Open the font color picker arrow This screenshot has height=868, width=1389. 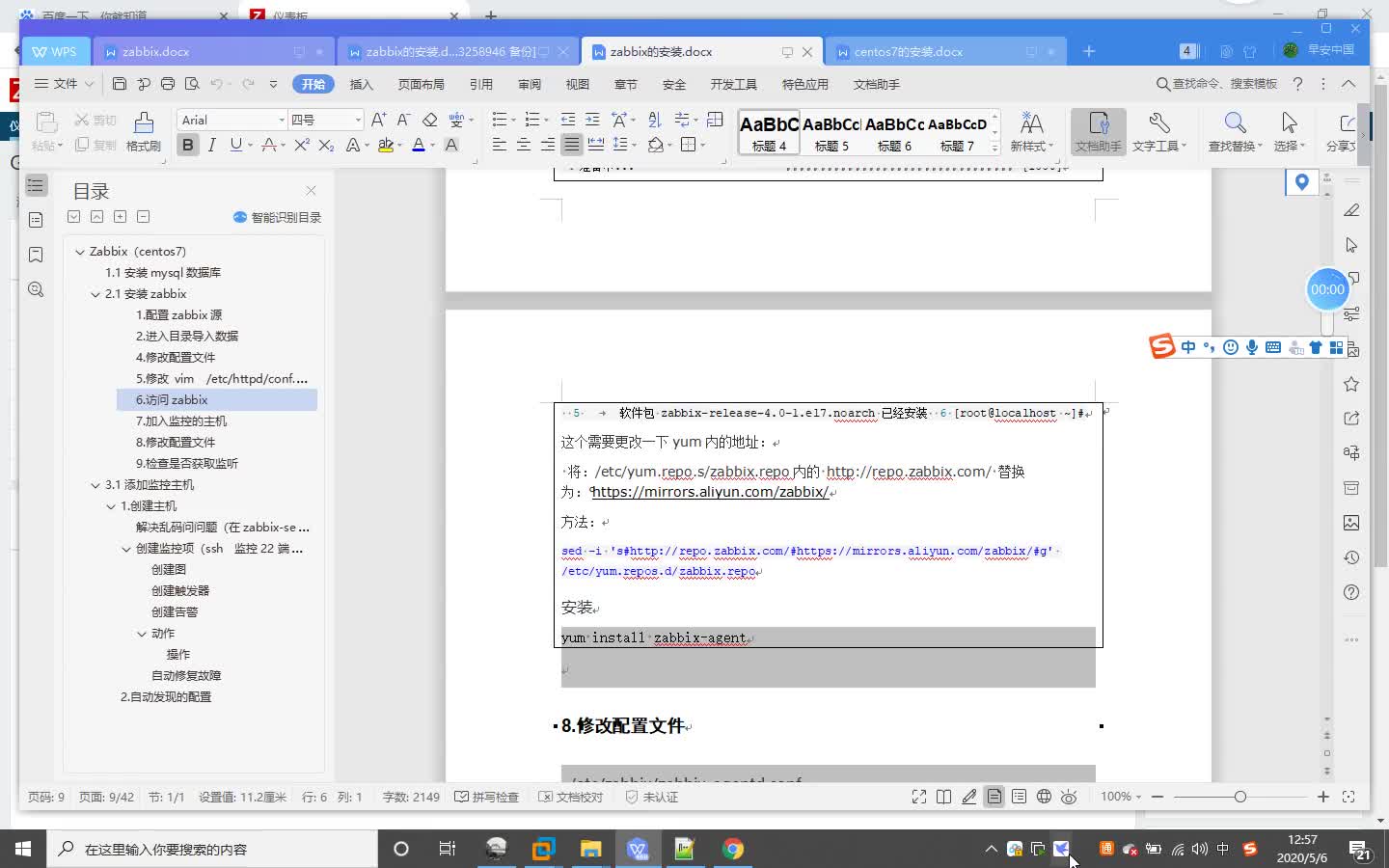click(x=432, y=146)
